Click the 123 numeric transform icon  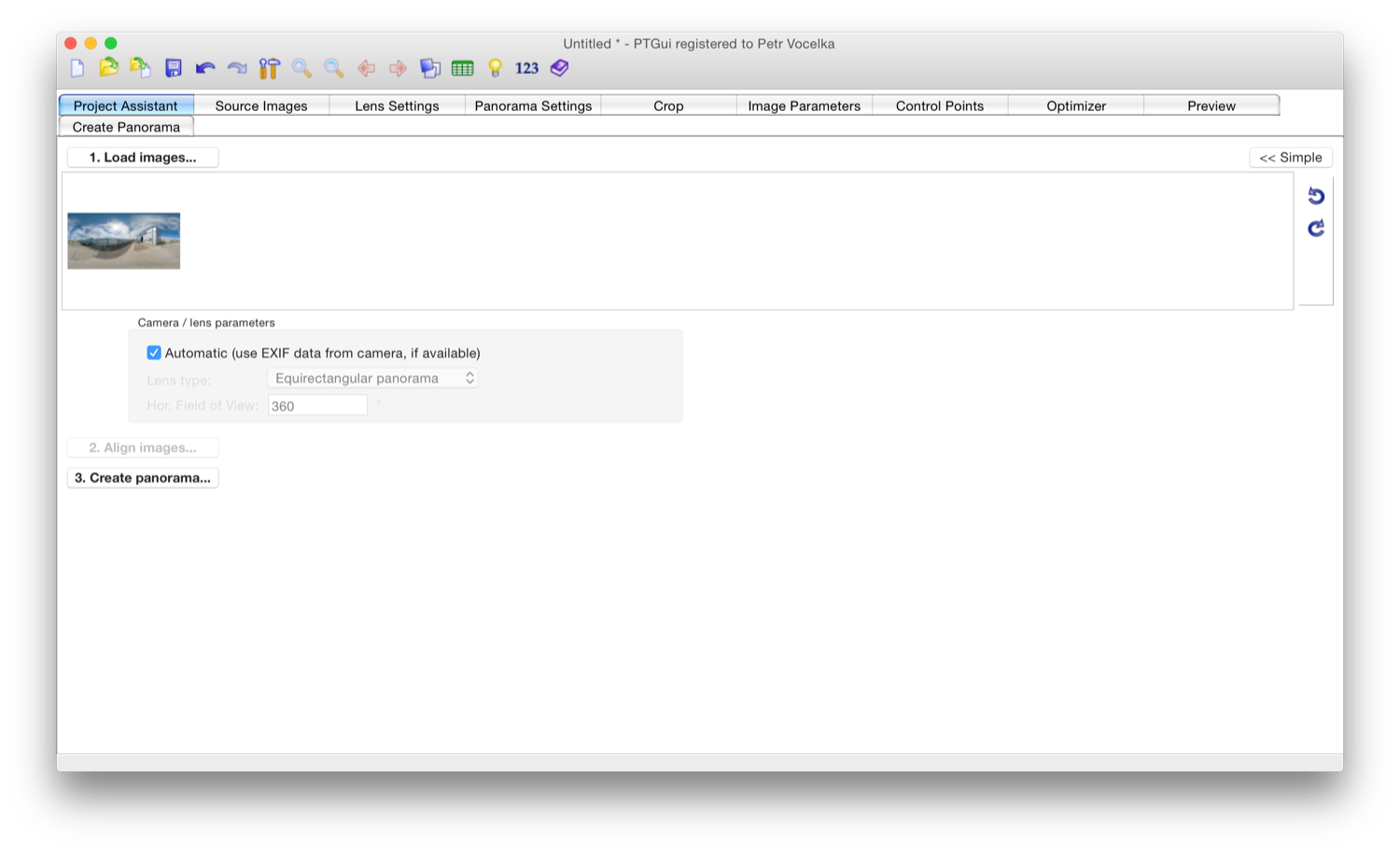coord(527,68)
